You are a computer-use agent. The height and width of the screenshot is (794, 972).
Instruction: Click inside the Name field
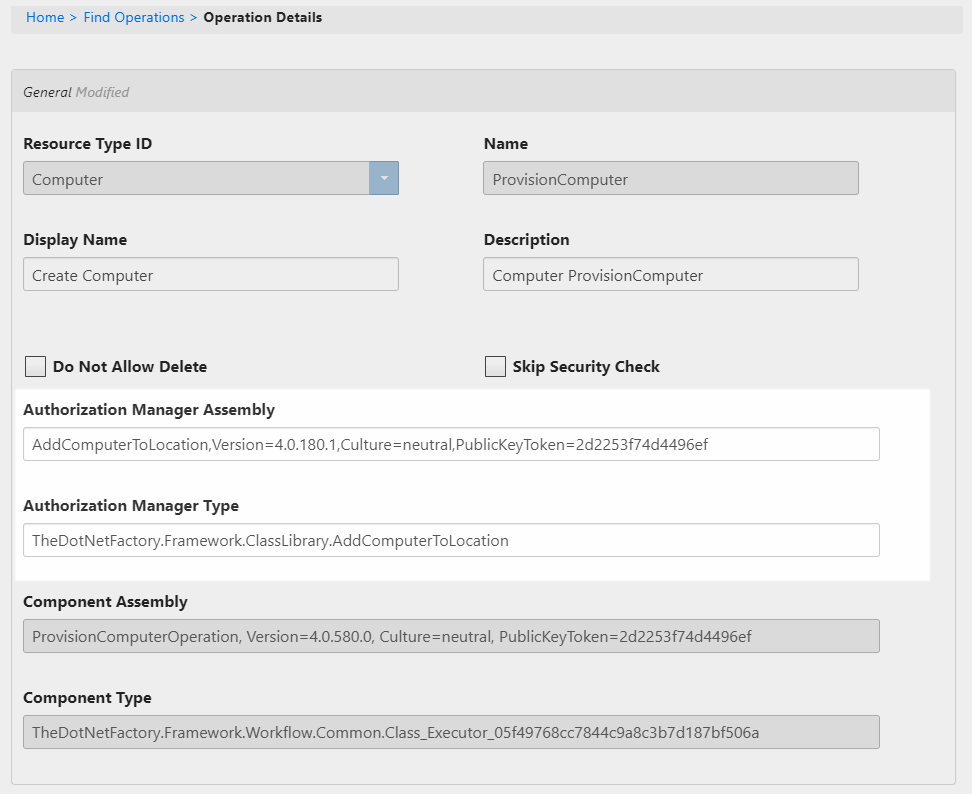[x=670, y=178]
